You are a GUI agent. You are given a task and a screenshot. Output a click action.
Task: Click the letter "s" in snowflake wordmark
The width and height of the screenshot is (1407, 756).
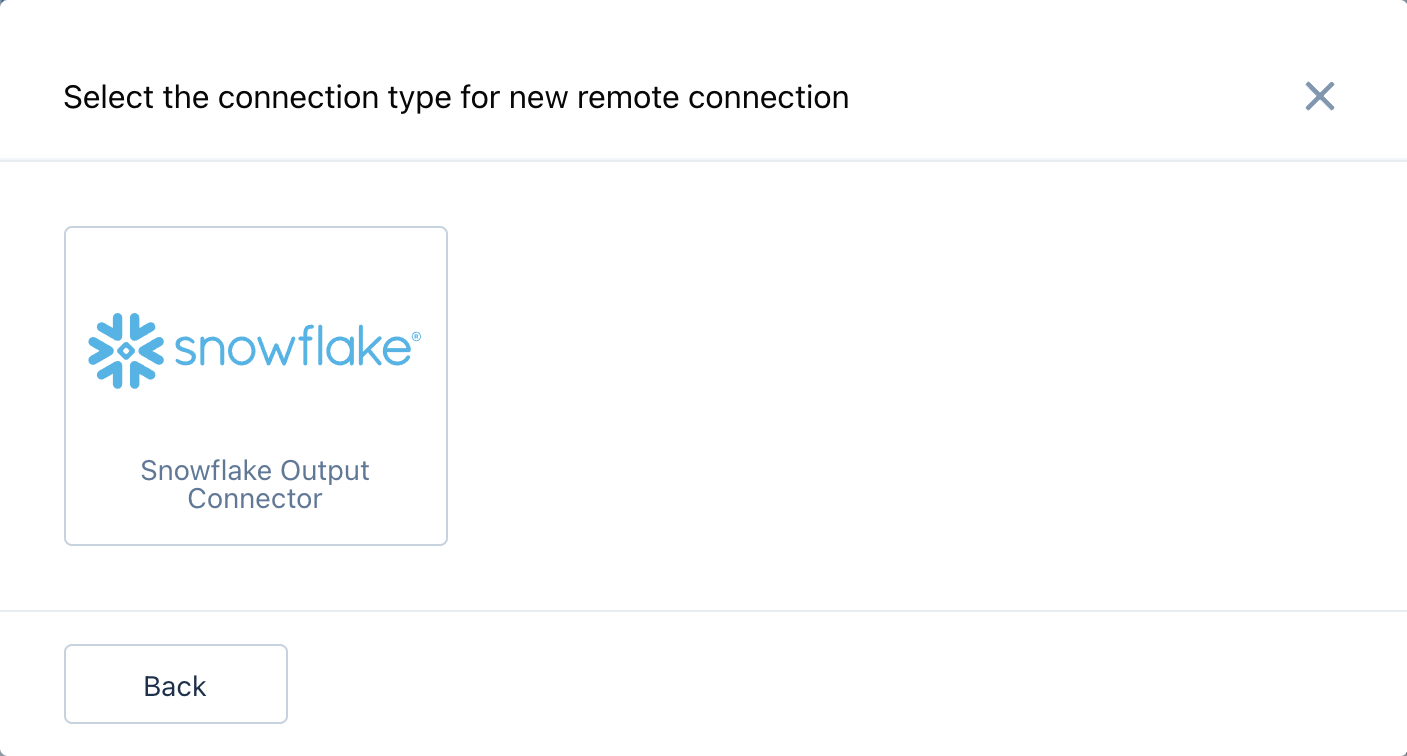(188, 351)
